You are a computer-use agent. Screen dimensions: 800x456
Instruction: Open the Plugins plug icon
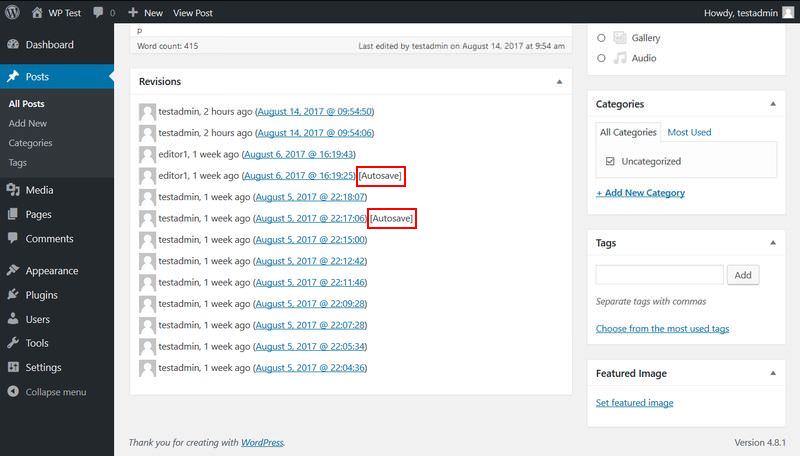tap(13, 295)
